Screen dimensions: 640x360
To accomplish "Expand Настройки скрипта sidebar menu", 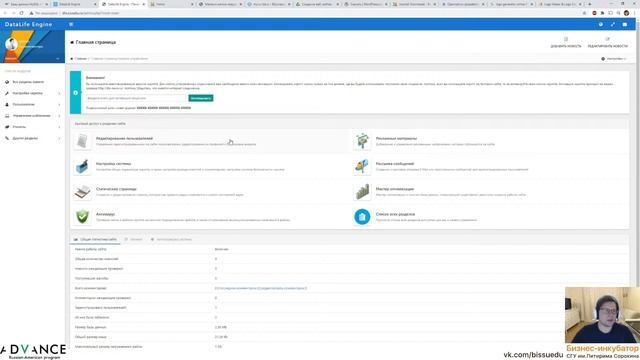I will click(x=32, y=93).
